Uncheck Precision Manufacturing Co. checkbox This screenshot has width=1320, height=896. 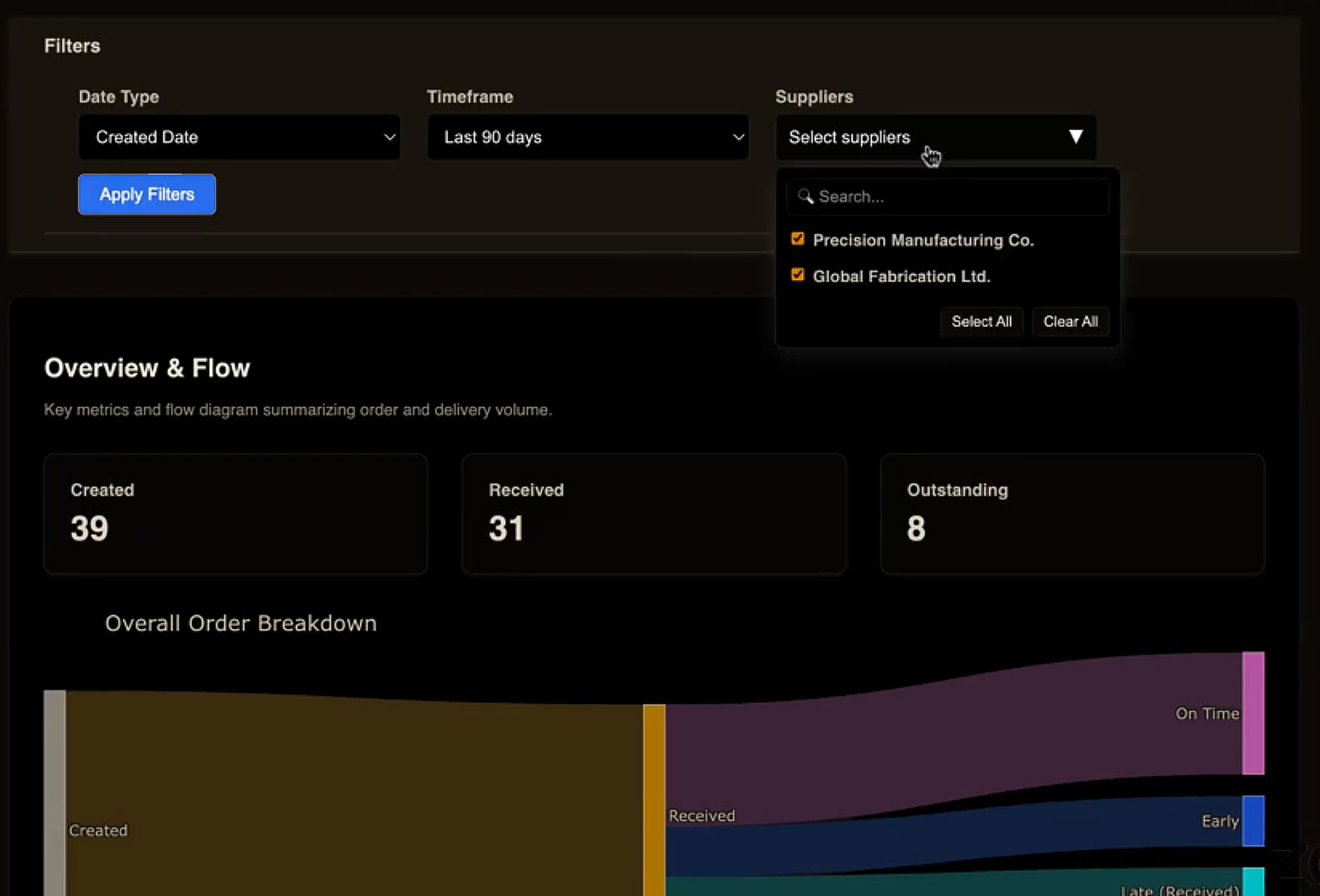pos(797,239)
